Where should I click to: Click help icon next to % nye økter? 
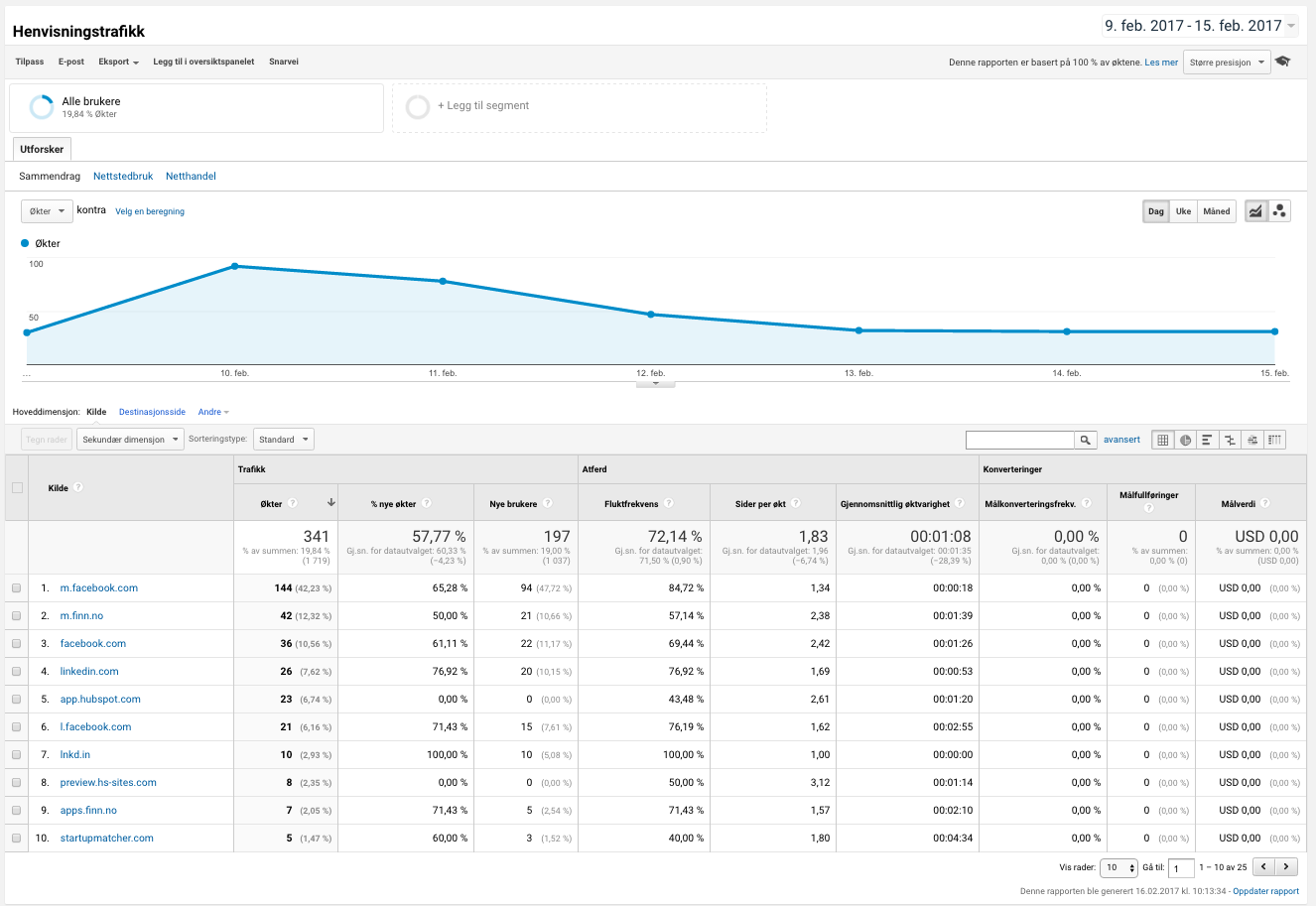point(427,503)
